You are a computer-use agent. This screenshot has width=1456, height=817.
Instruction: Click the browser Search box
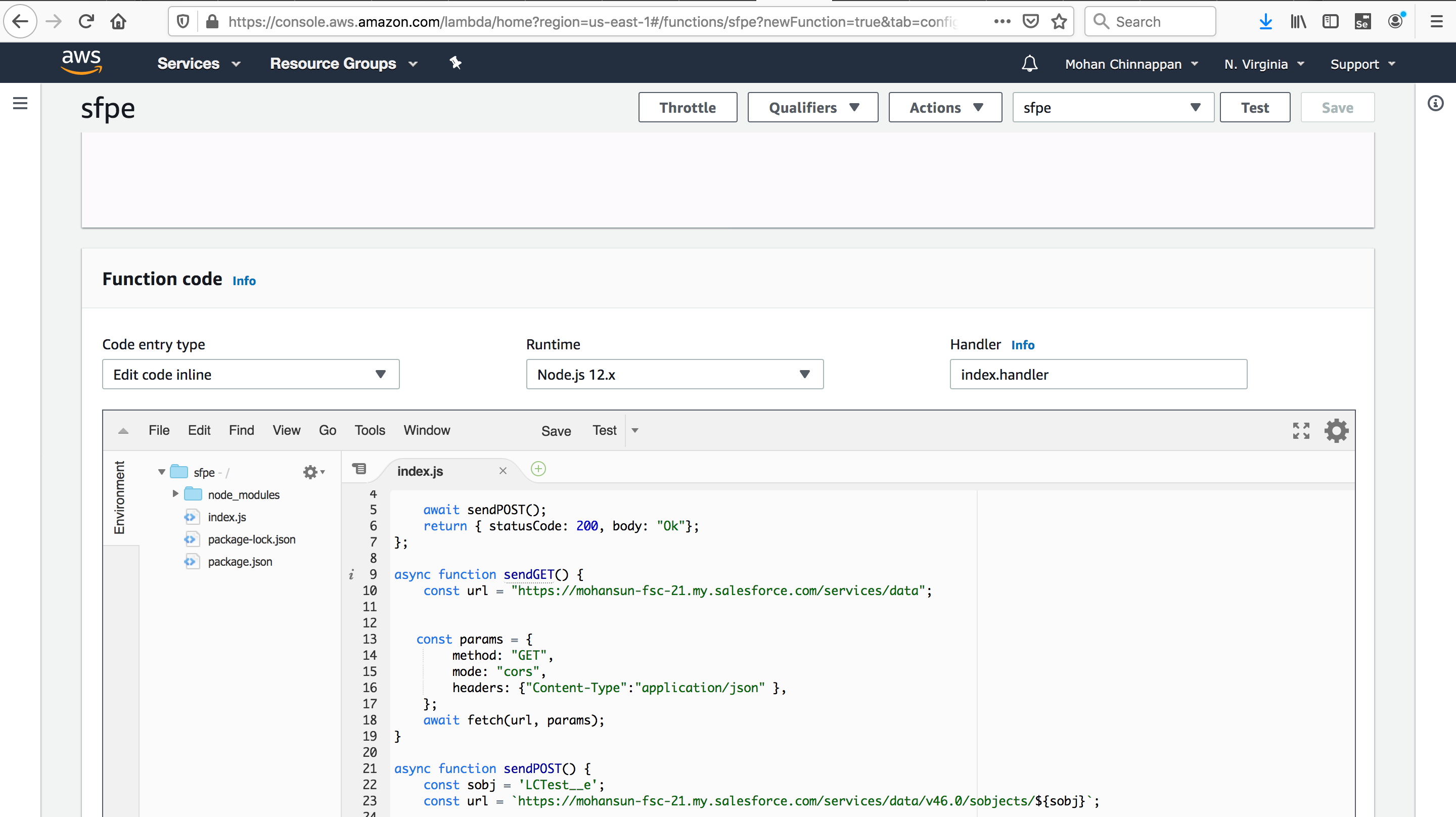pos(1150,21)
